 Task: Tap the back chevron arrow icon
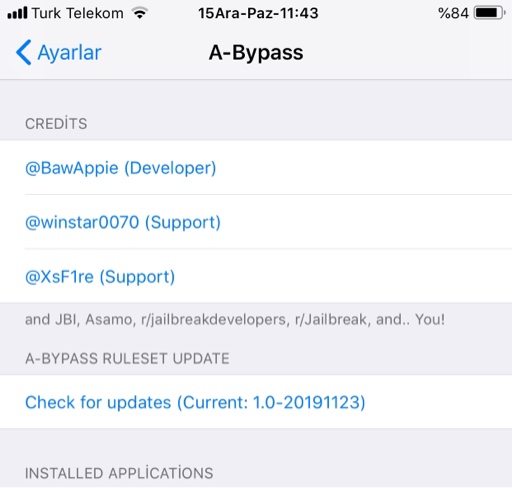coord(24,52)
